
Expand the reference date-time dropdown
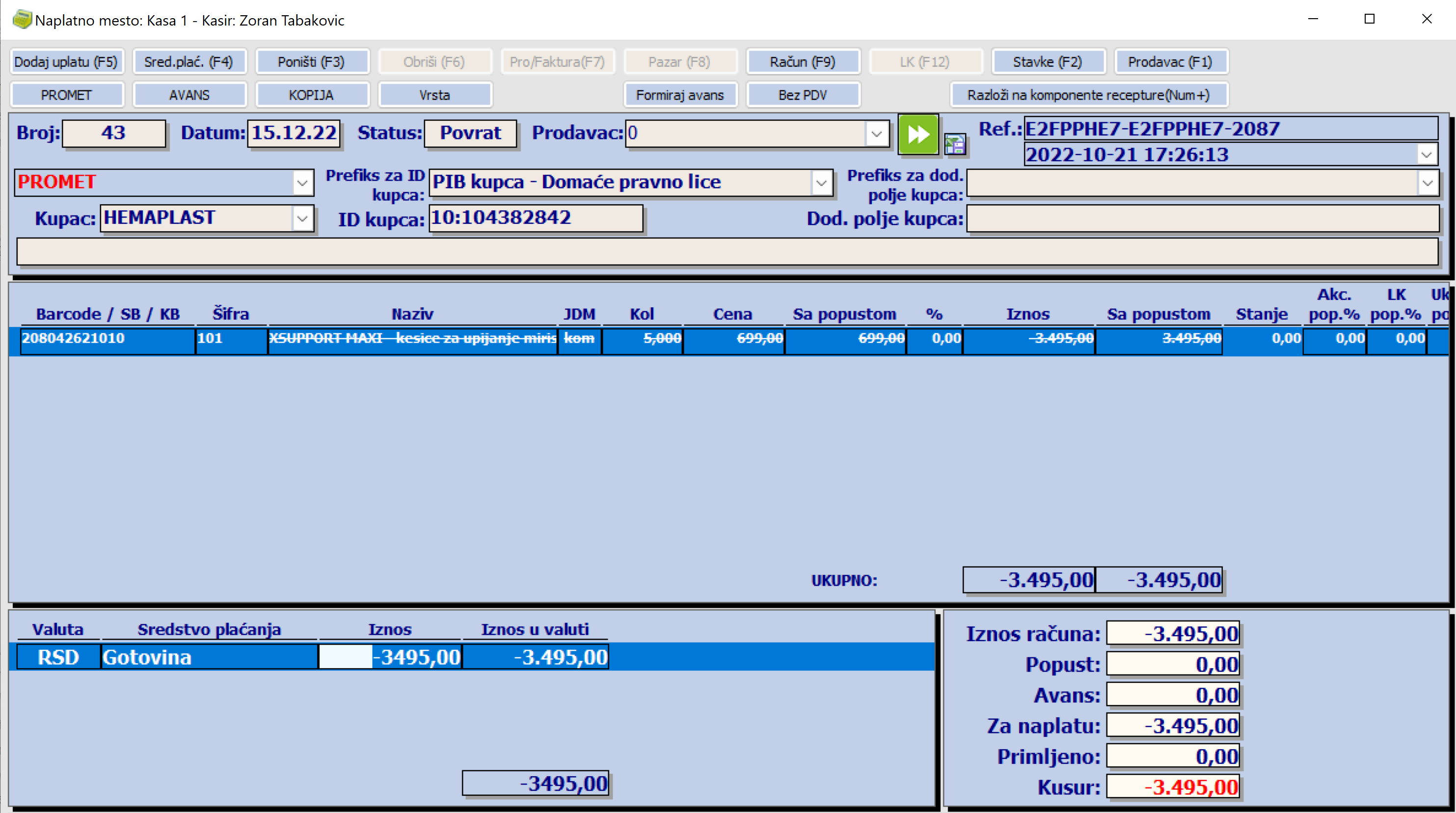coord(1427,154)
